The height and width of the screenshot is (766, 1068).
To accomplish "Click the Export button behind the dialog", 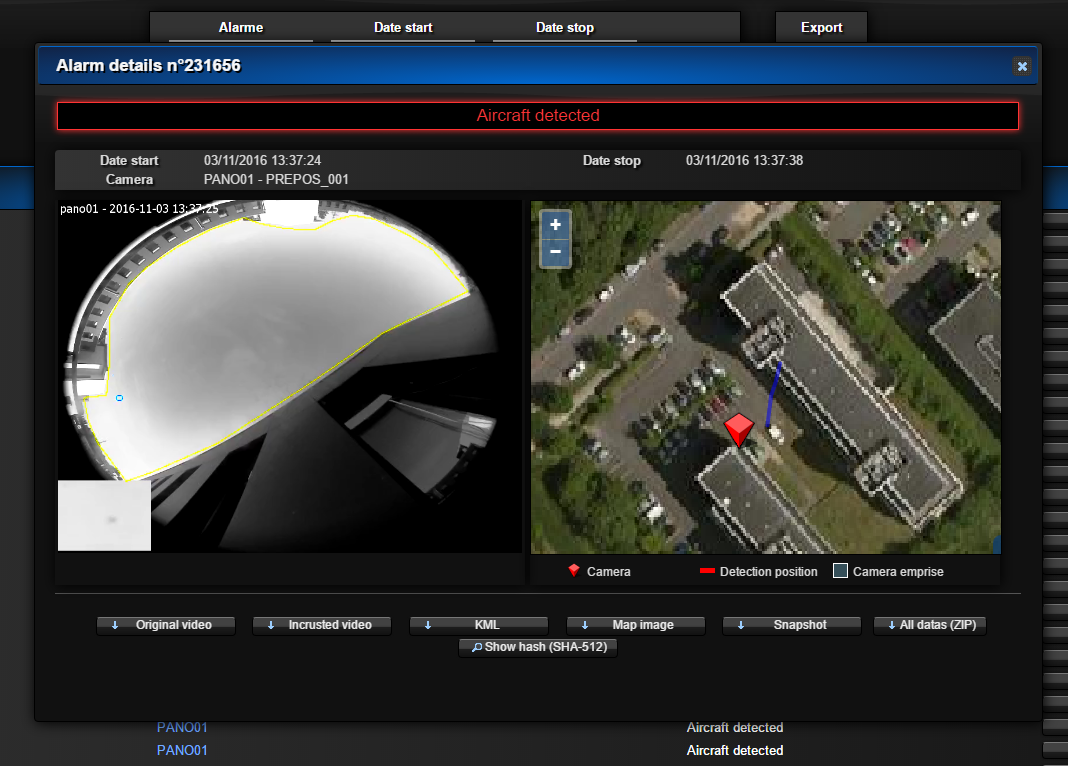I will point(821,28).
